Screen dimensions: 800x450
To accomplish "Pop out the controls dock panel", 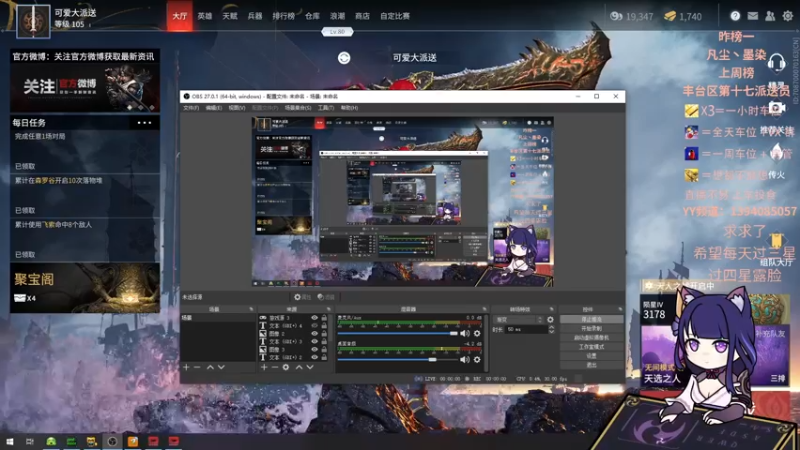I will click(x=620, y=309).
